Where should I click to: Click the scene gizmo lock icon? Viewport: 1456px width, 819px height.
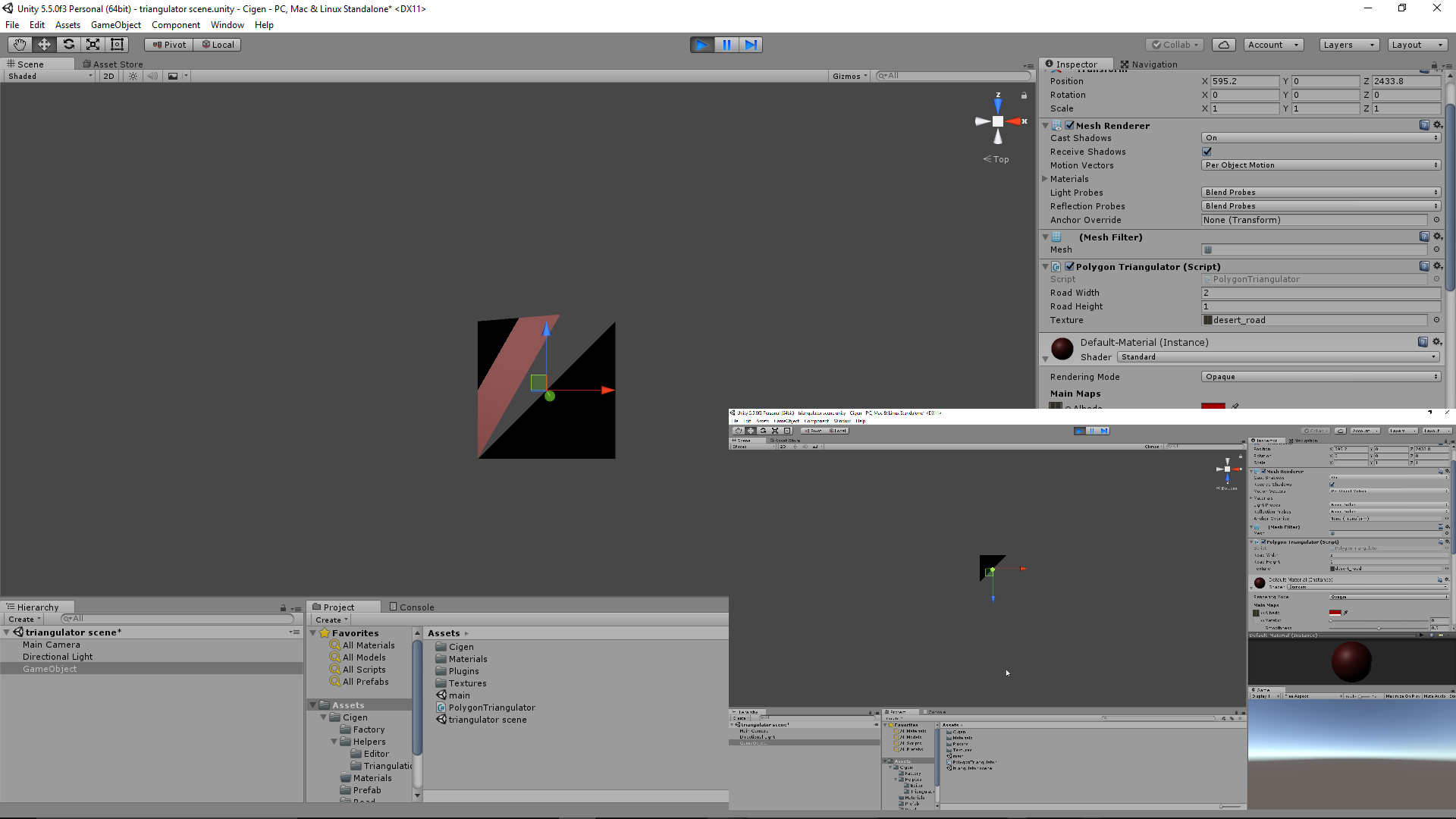[1024, 96]
